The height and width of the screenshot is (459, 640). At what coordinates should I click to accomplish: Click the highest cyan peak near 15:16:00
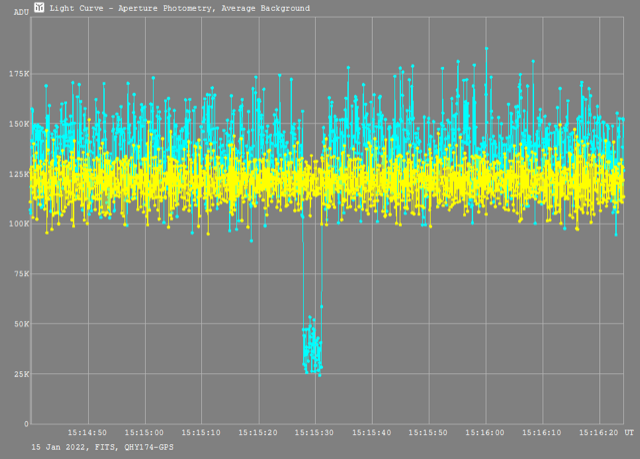point(486,49)
